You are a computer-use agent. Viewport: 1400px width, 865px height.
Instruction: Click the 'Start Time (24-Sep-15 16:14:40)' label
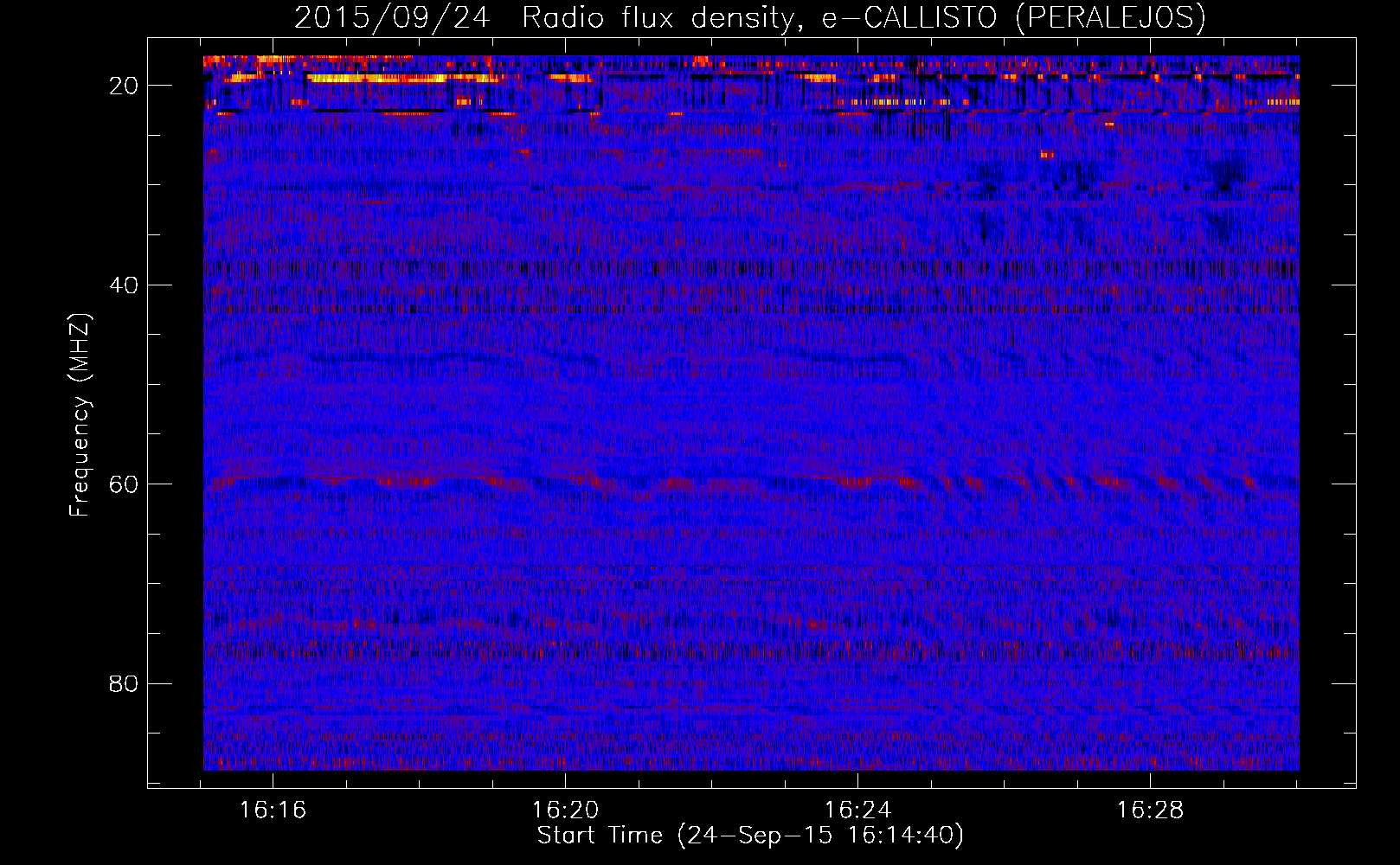[750, 836]
